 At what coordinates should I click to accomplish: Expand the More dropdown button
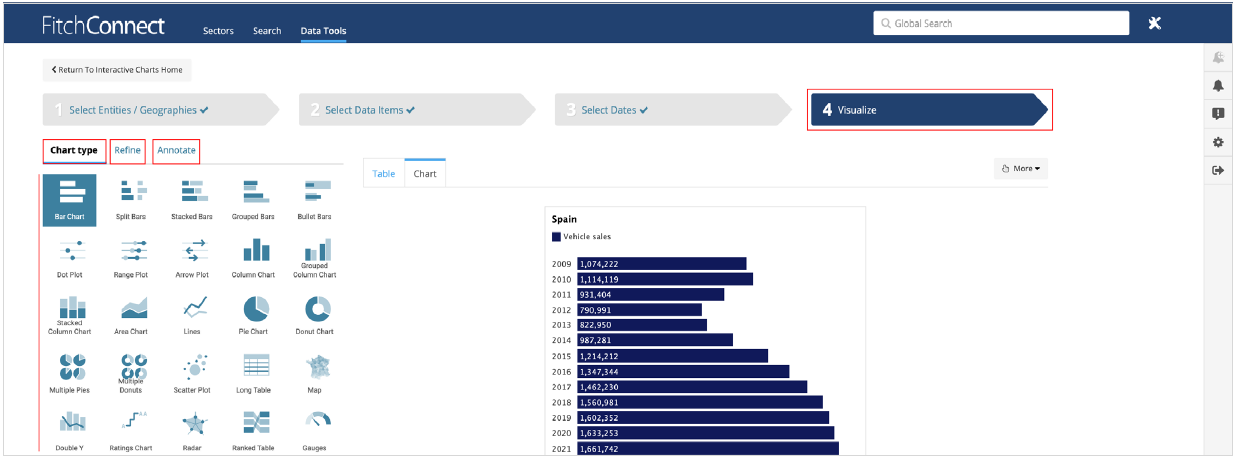(1021, 169)
